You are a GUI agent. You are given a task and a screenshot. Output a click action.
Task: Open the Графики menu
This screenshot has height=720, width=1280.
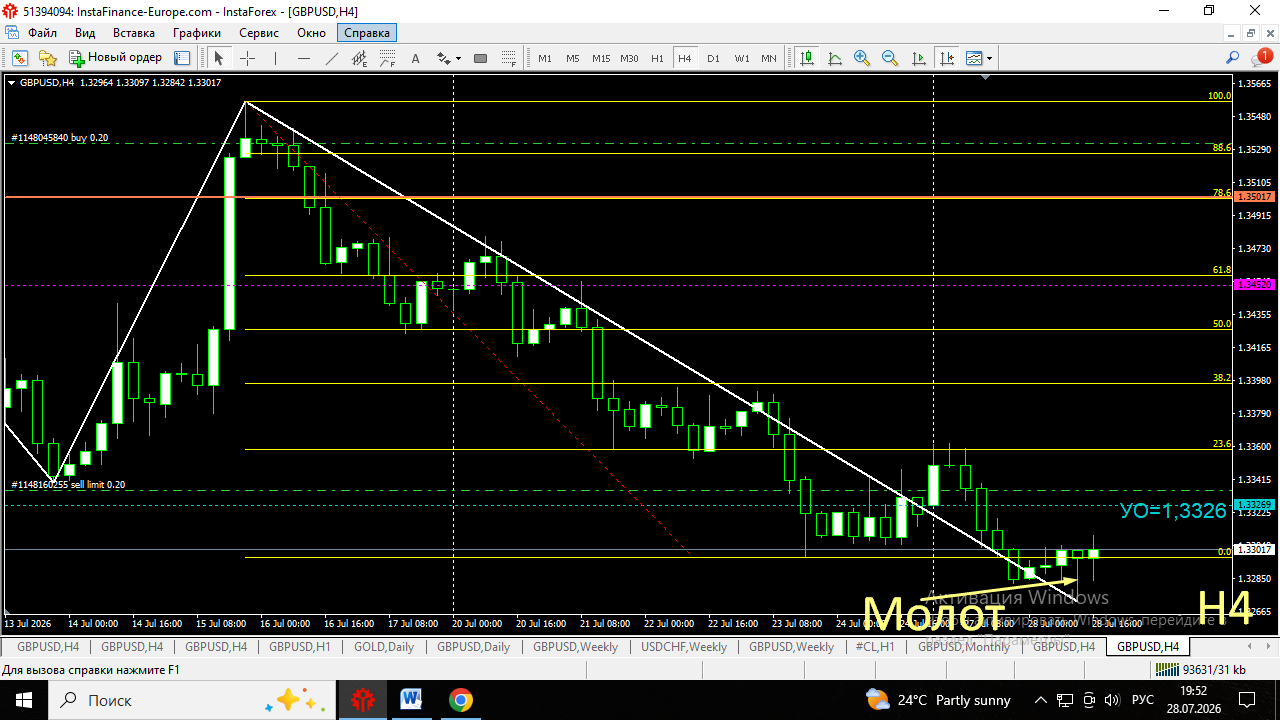pyautogui.click(x=197, y=33)
